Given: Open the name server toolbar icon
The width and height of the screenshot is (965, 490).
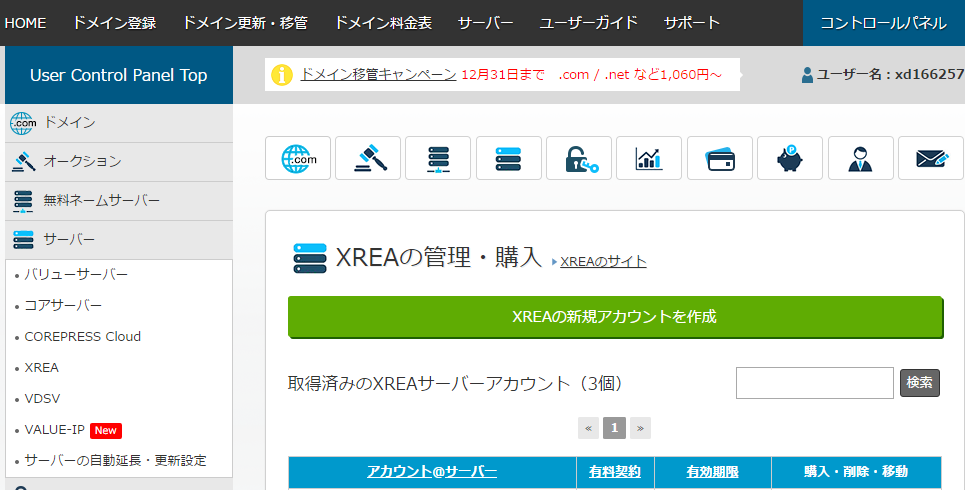Looking at the screenshot, I should point(438,158).
